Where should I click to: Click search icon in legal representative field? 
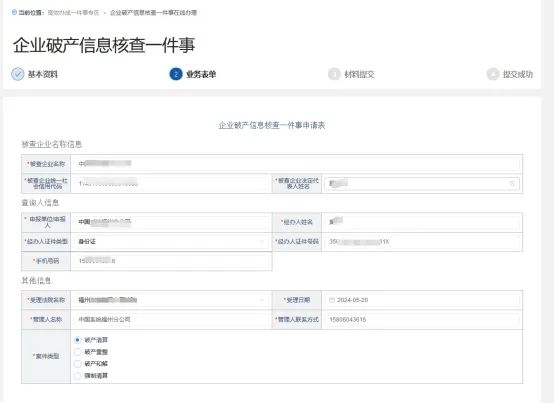[512, 183]
